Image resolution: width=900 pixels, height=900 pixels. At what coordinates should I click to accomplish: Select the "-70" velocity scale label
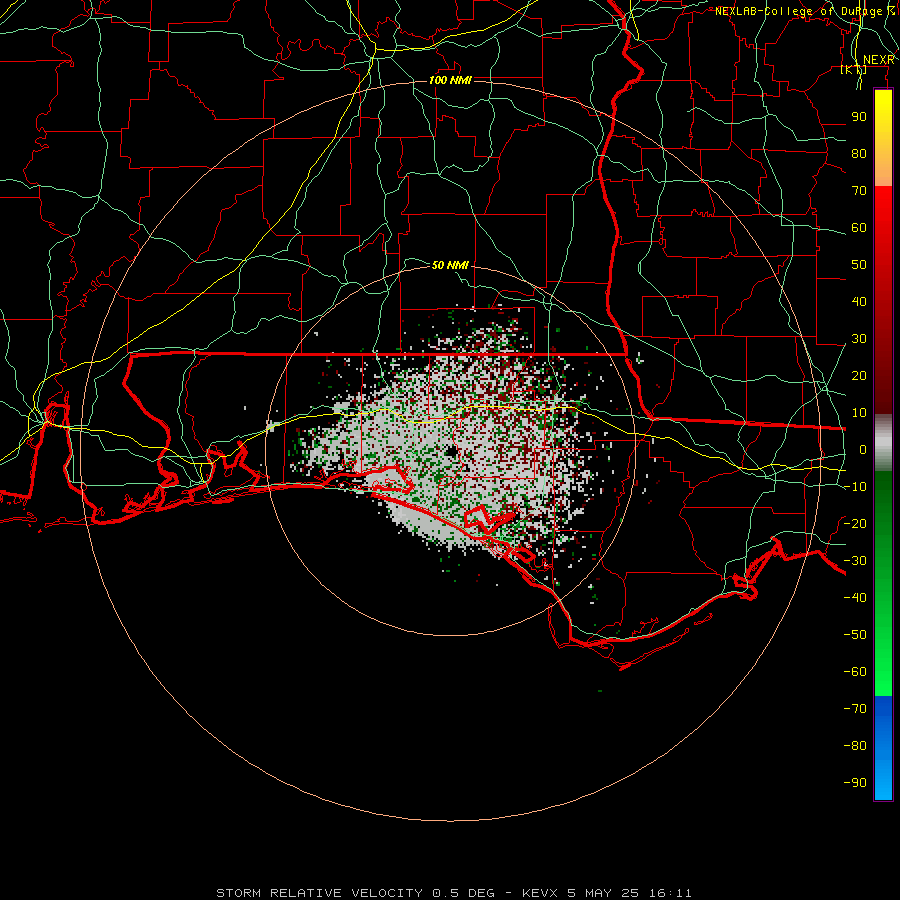855,709
